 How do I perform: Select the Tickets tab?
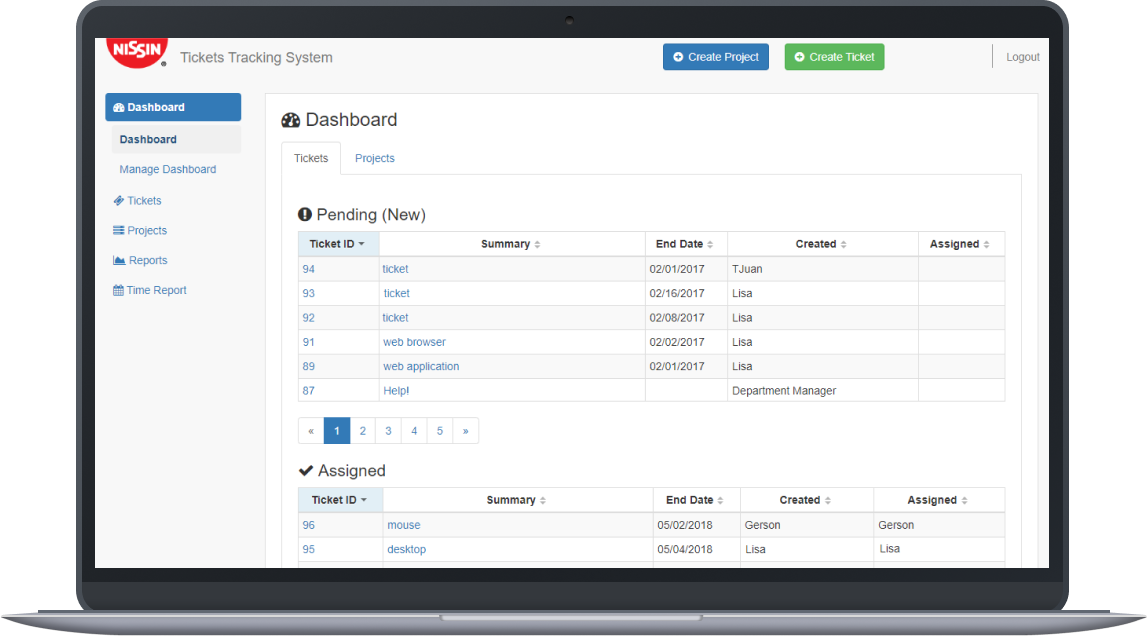tap(311, 158)
